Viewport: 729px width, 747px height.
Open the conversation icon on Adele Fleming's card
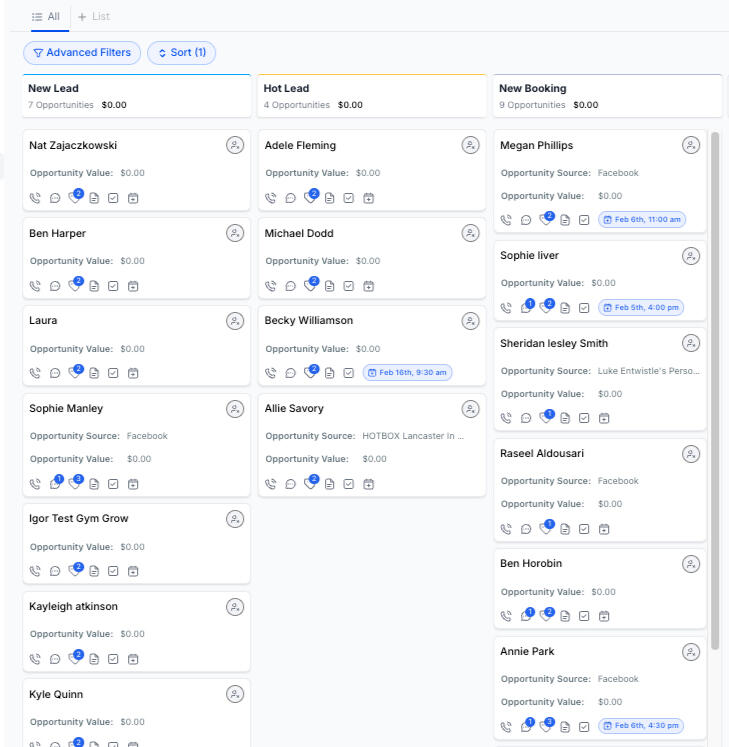coord(290,198)
